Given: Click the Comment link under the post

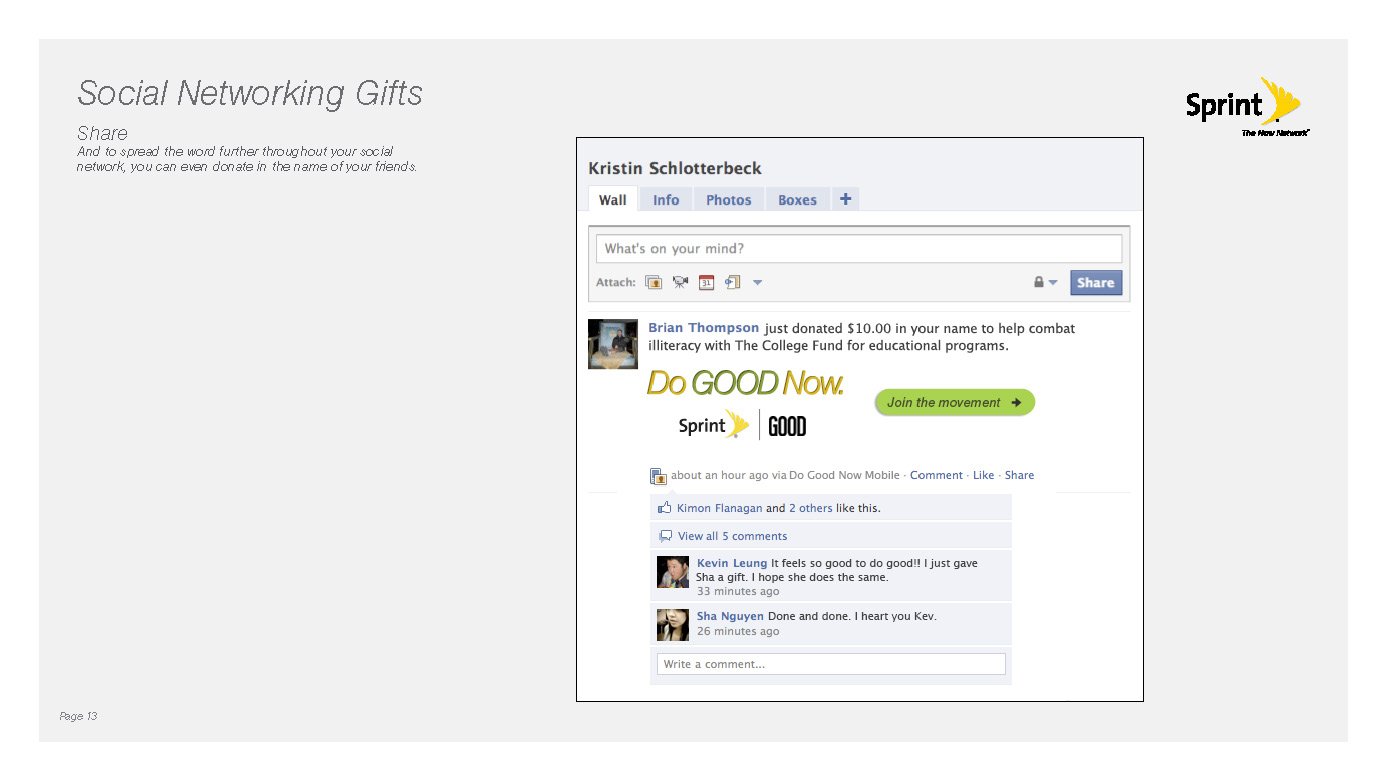Looking at the screenshot, I should click(936, 475).
